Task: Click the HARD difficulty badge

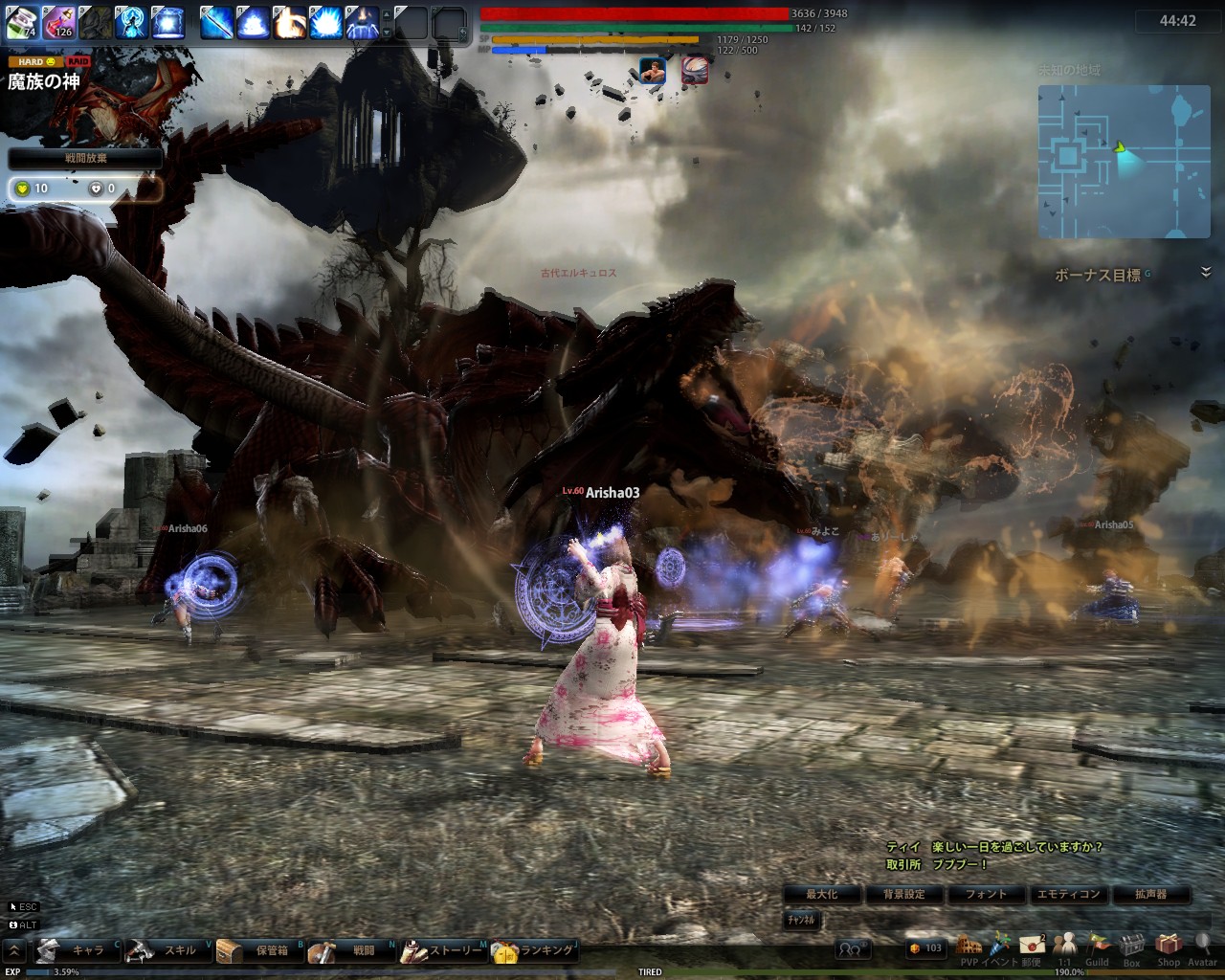Action: click(36, 62)
